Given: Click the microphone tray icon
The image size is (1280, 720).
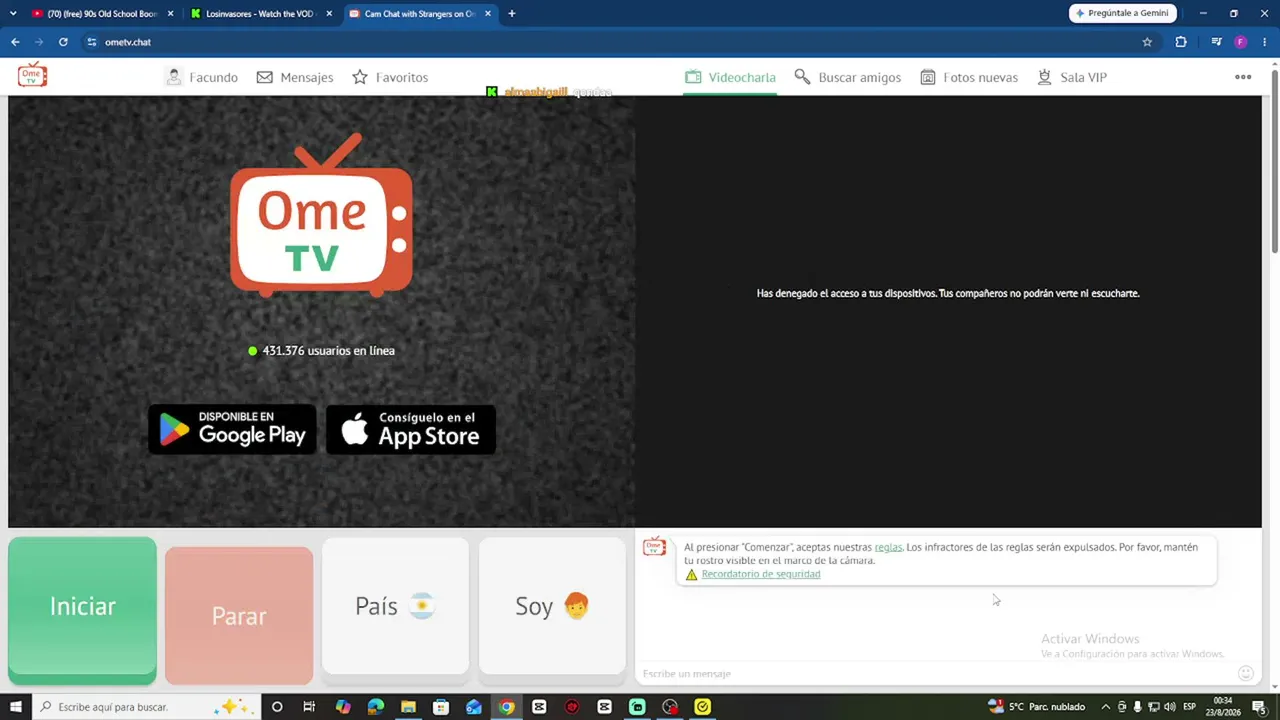Looking at the screenshot, I should pyautogui.click(x=1138, y=707).
